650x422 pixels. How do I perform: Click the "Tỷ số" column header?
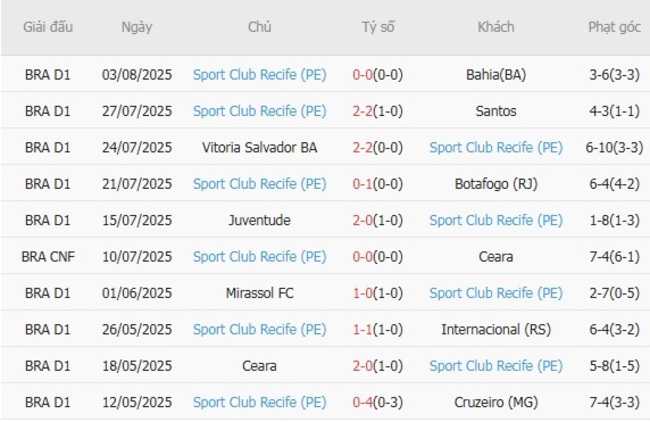378,27
